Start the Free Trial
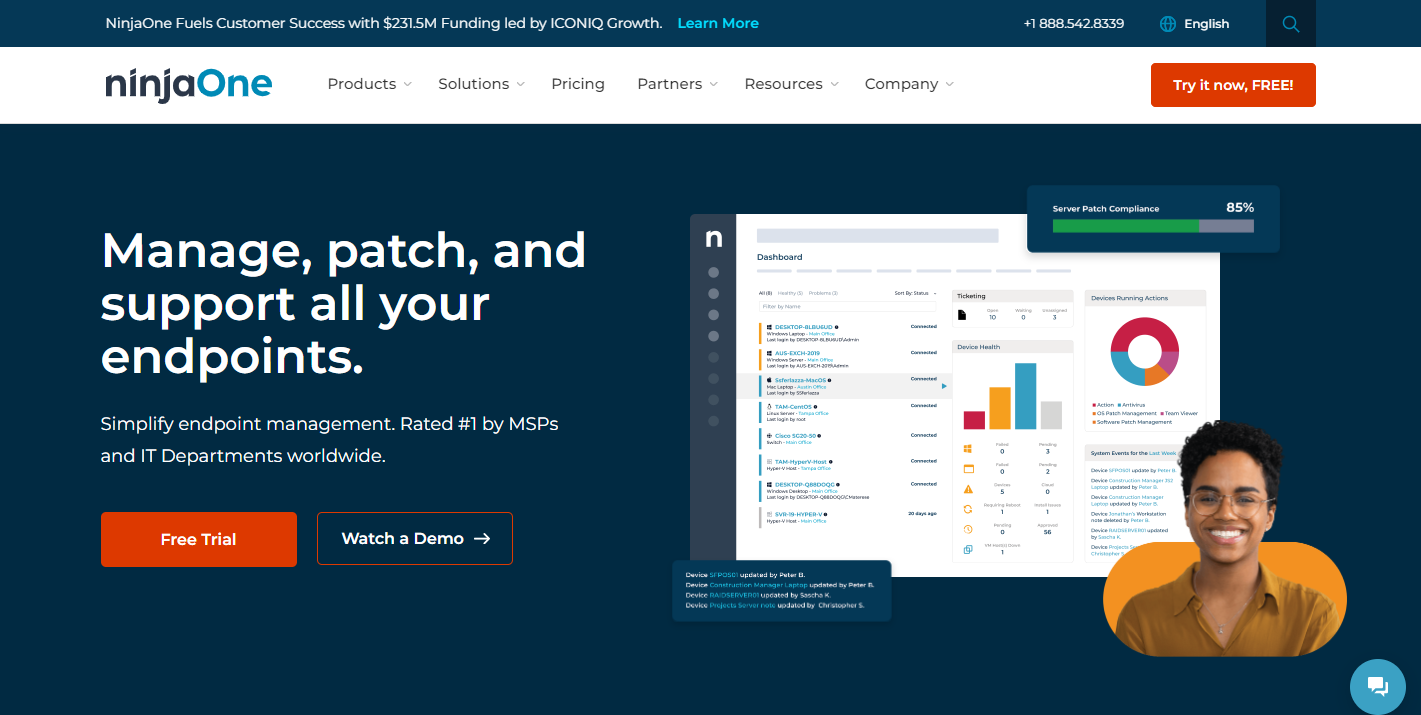1421x715 pixels. (x=199, y=539)
